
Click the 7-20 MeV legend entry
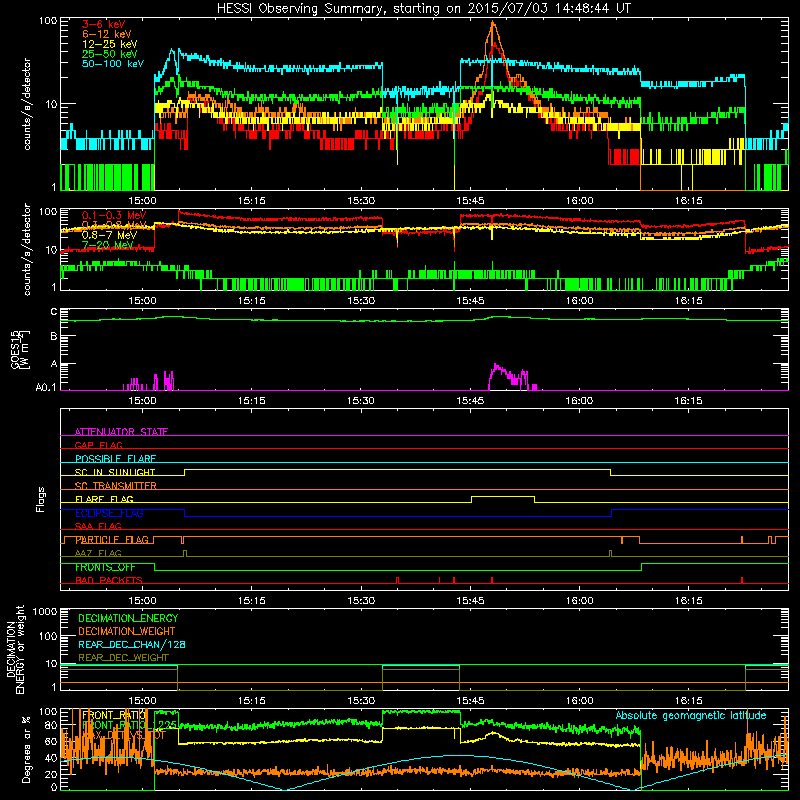(108, 245)
